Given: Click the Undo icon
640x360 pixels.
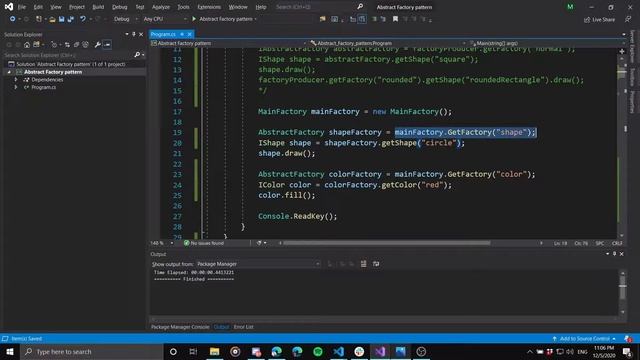Looking at the screenshot, I should (x=83, y=19).
